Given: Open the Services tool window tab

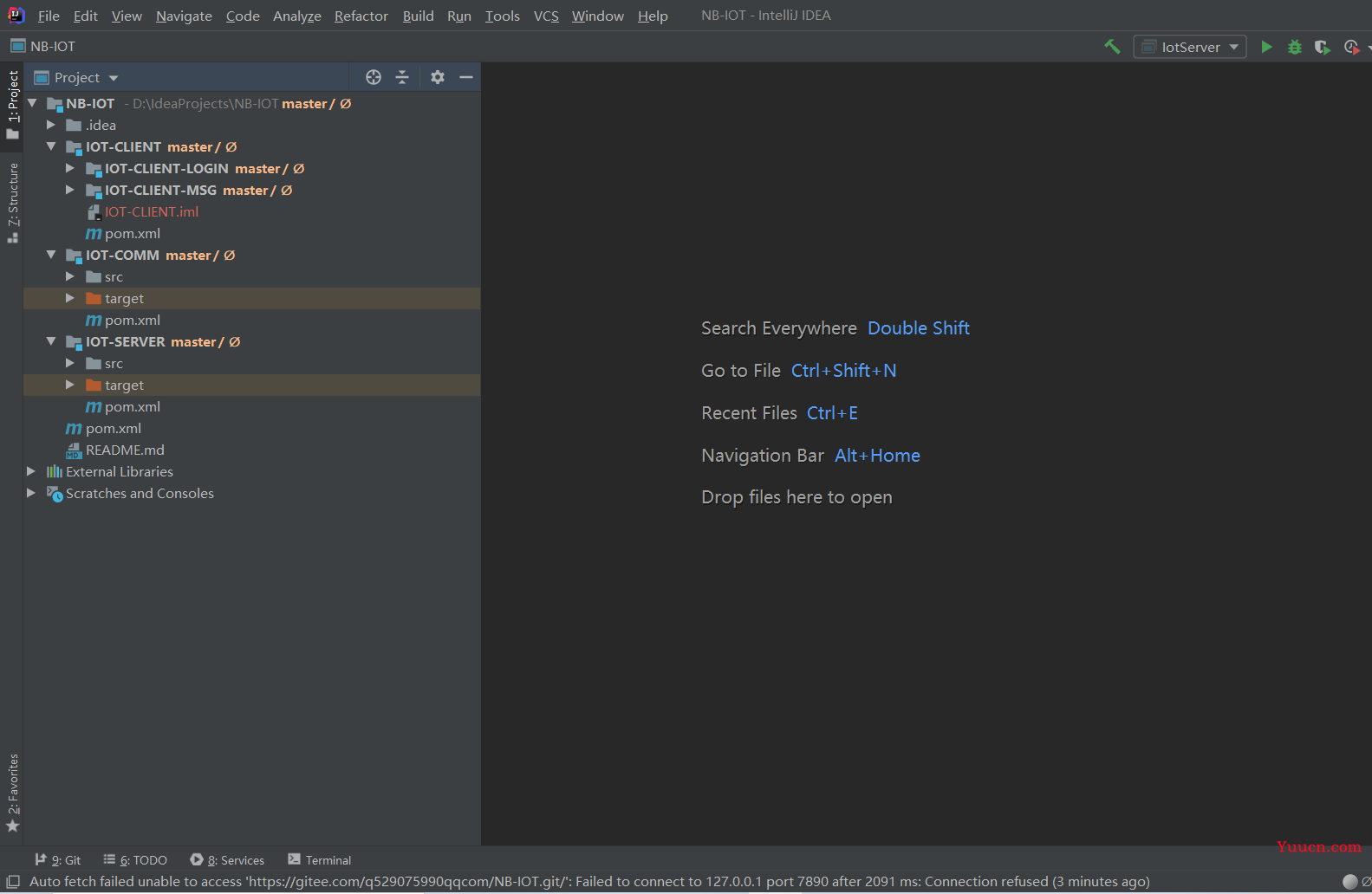Looking at the screenshot, I should [x=227, y=860].
